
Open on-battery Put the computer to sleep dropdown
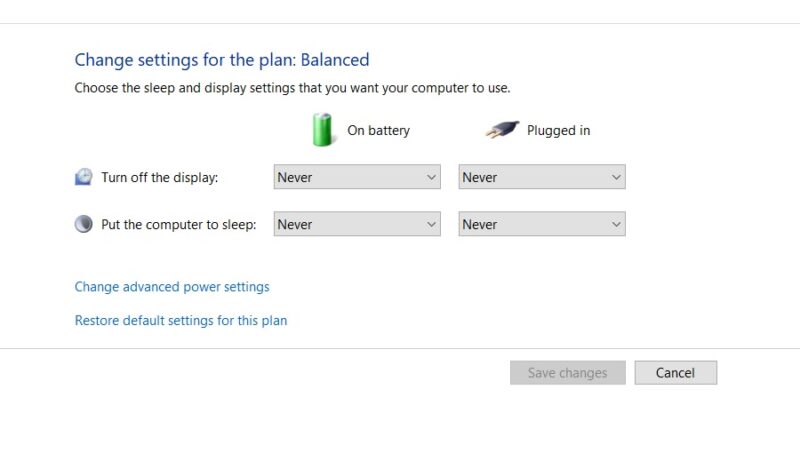click(356, 224)
